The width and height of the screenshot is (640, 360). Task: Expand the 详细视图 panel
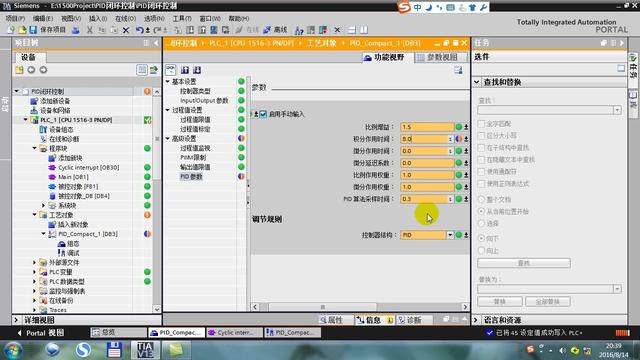16,320
